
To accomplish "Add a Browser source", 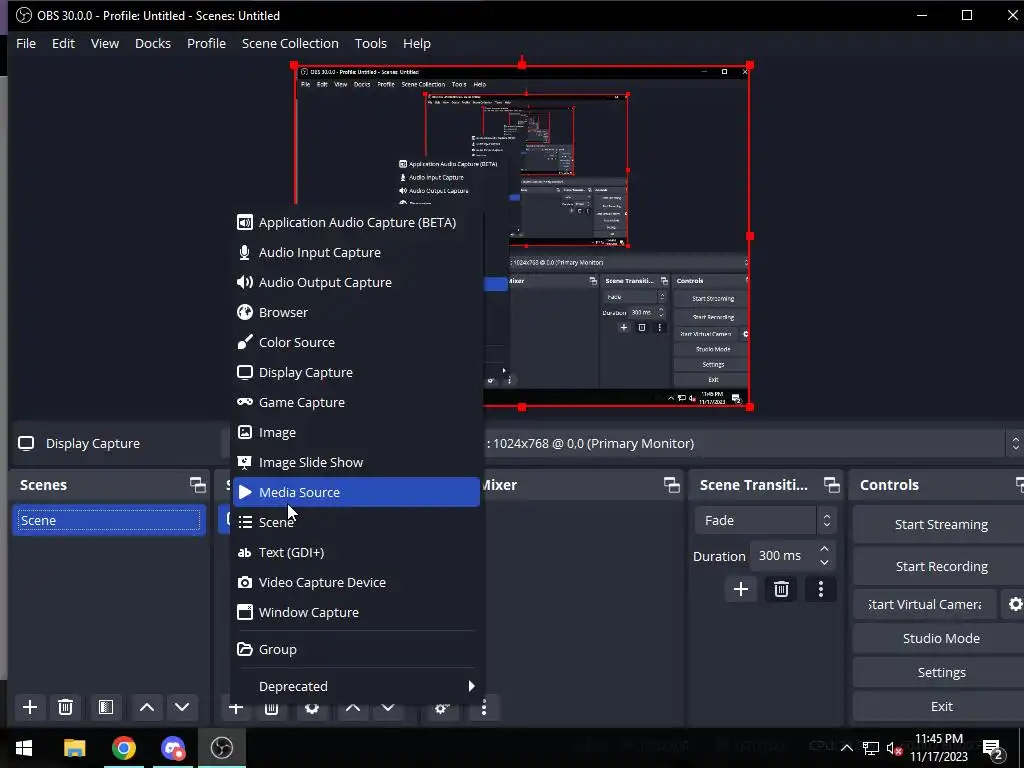I will pyautogui.click(x=357, y=313).
